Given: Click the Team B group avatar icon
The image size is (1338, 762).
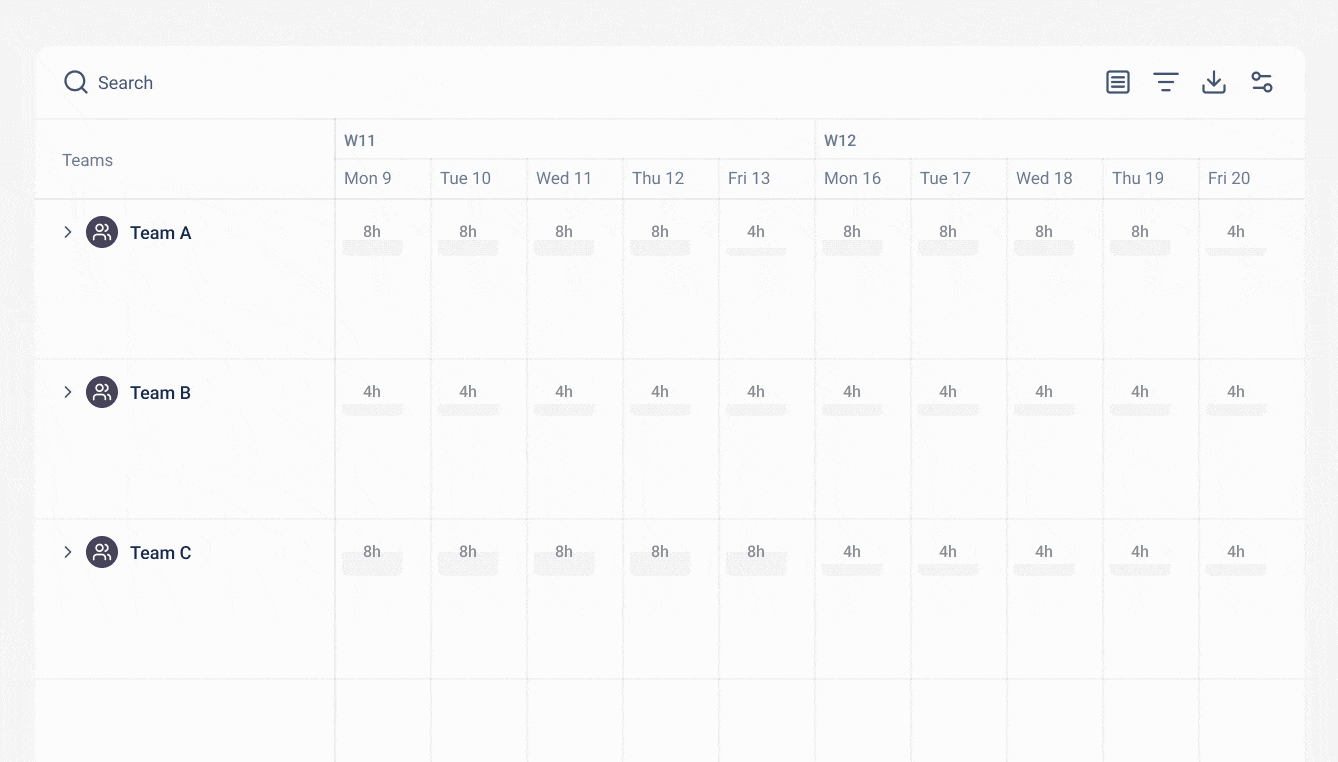Looking at the screenshot, I should 102,392.
